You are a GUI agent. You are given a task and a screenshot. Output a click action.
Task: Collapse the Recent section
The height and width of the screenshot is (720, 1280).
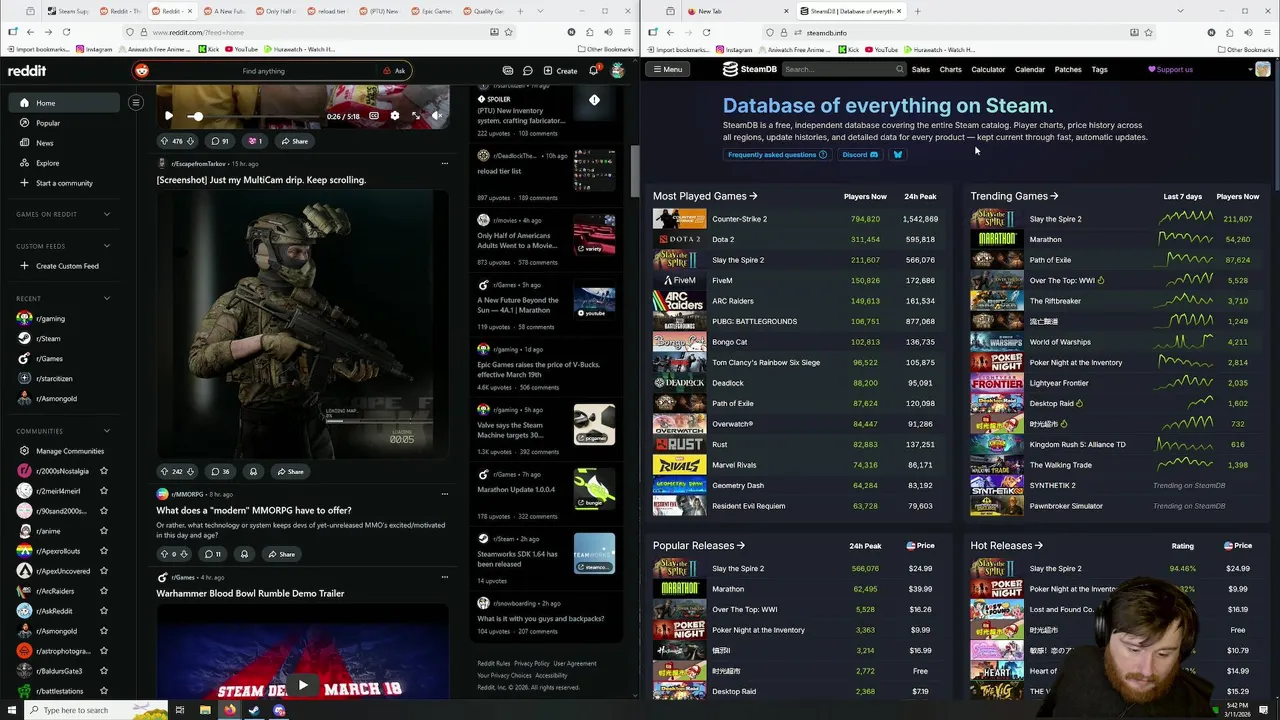tap(107, 298)
